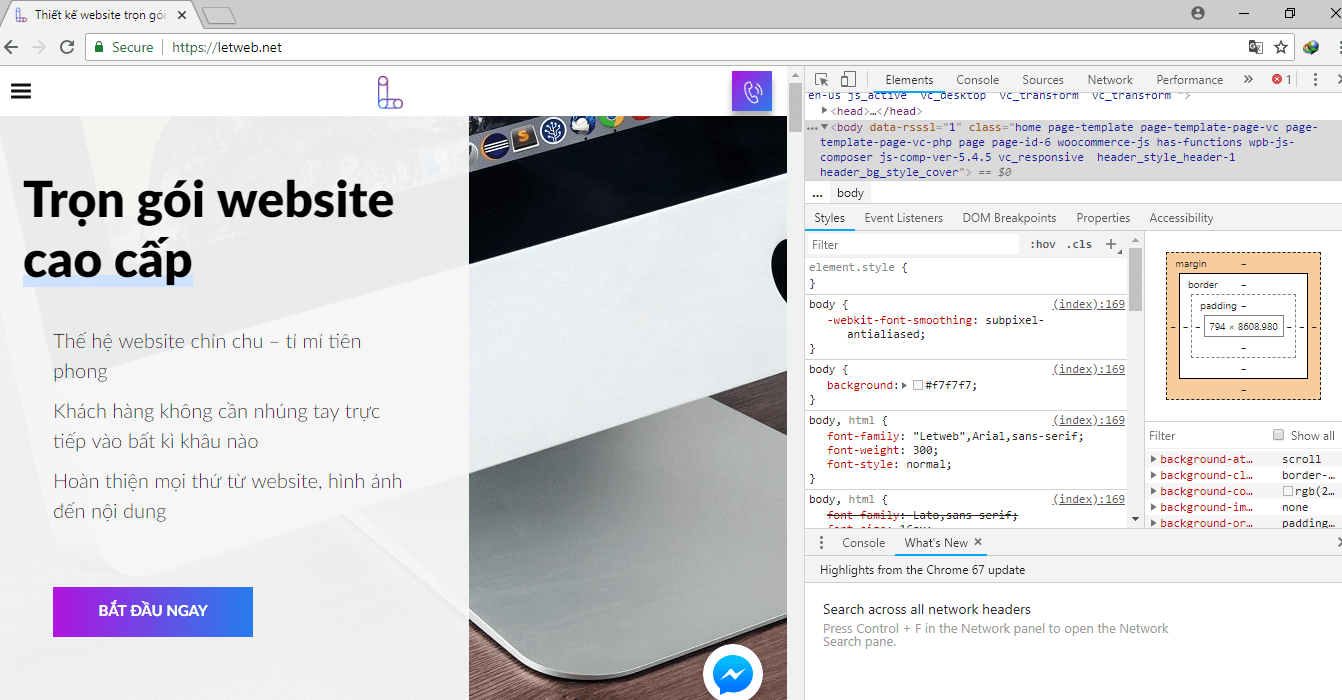This screenshot has height=700, width=1342.
Task: Click the element.style rule block
Action: pyautogui.click(x=967, y=276)
